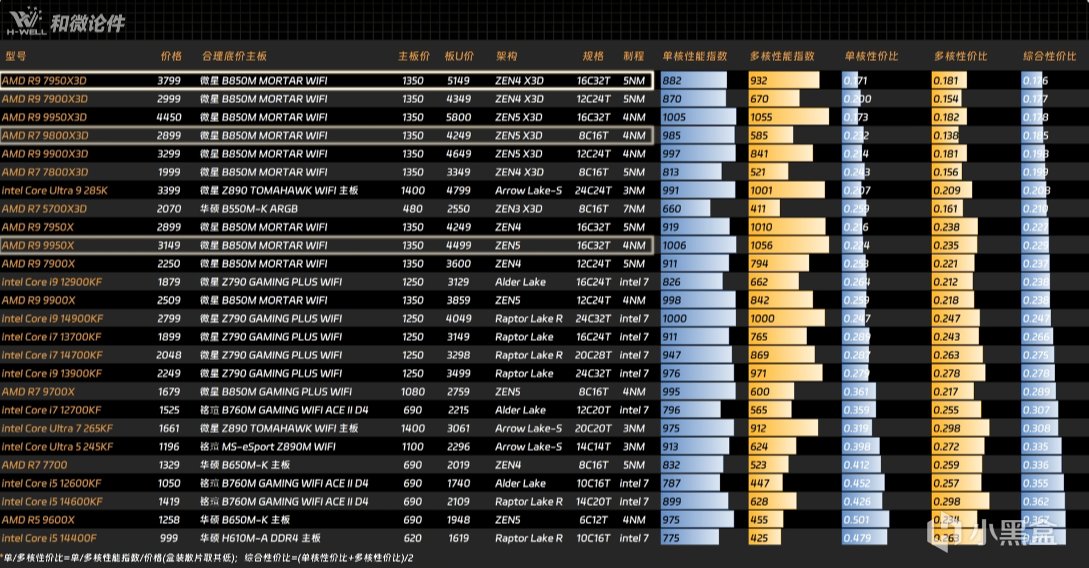Image resolution: width=1089 pixels, height=568 pixels.
Task: Click the 型号 column header
Action: click(x=16, y=56)
